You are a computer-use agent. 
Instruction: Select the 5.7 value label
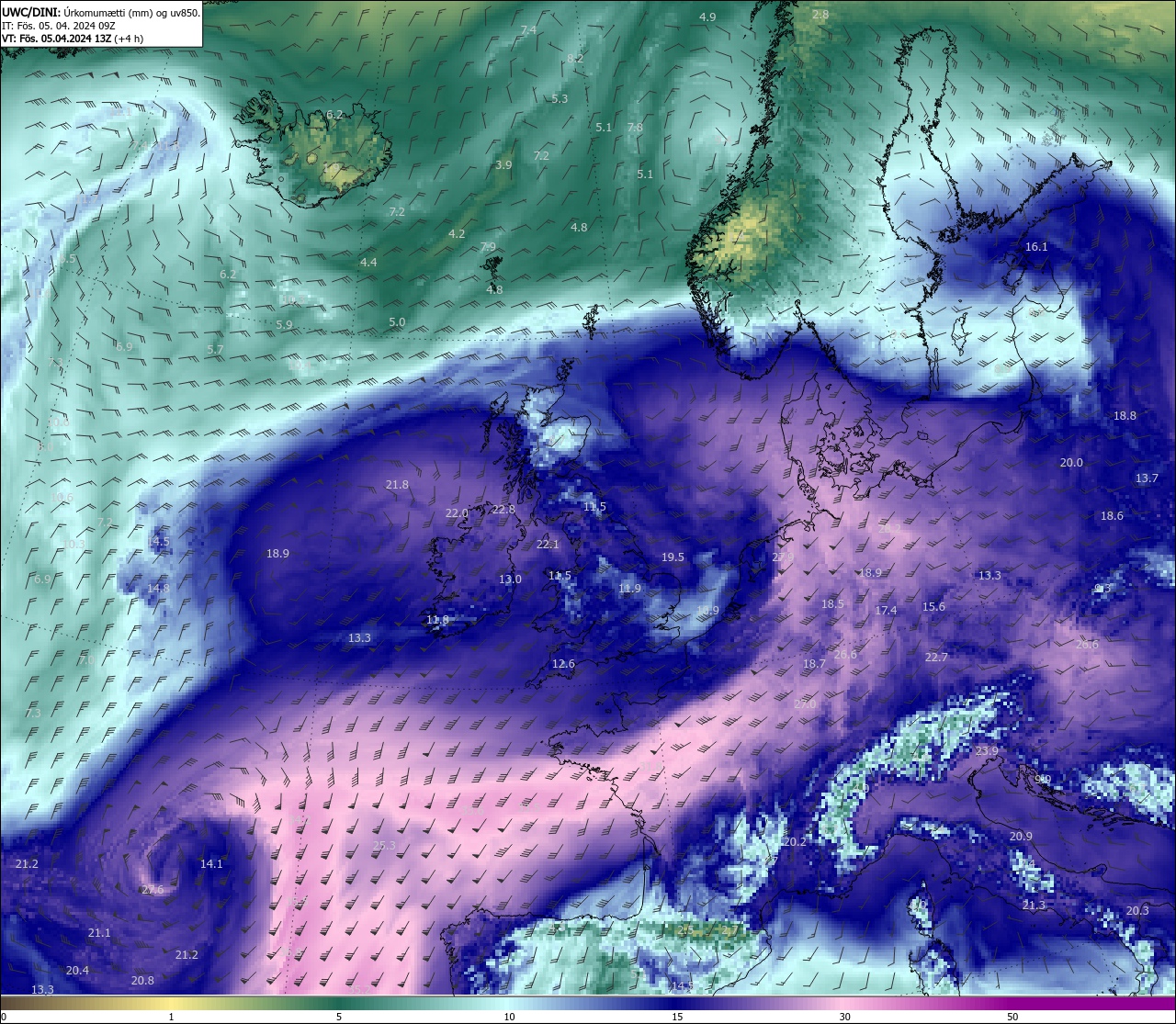[215, 350]
